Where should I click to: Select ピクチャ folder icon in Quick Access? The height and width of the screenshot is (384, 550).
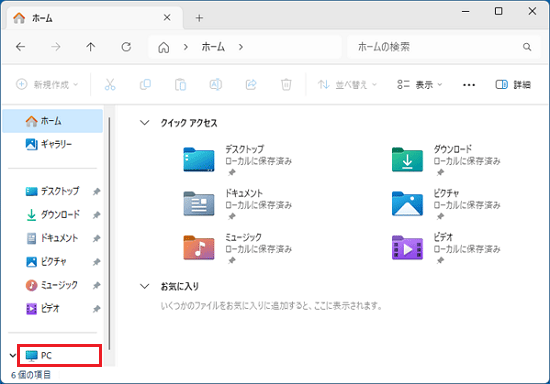[407, 203]
